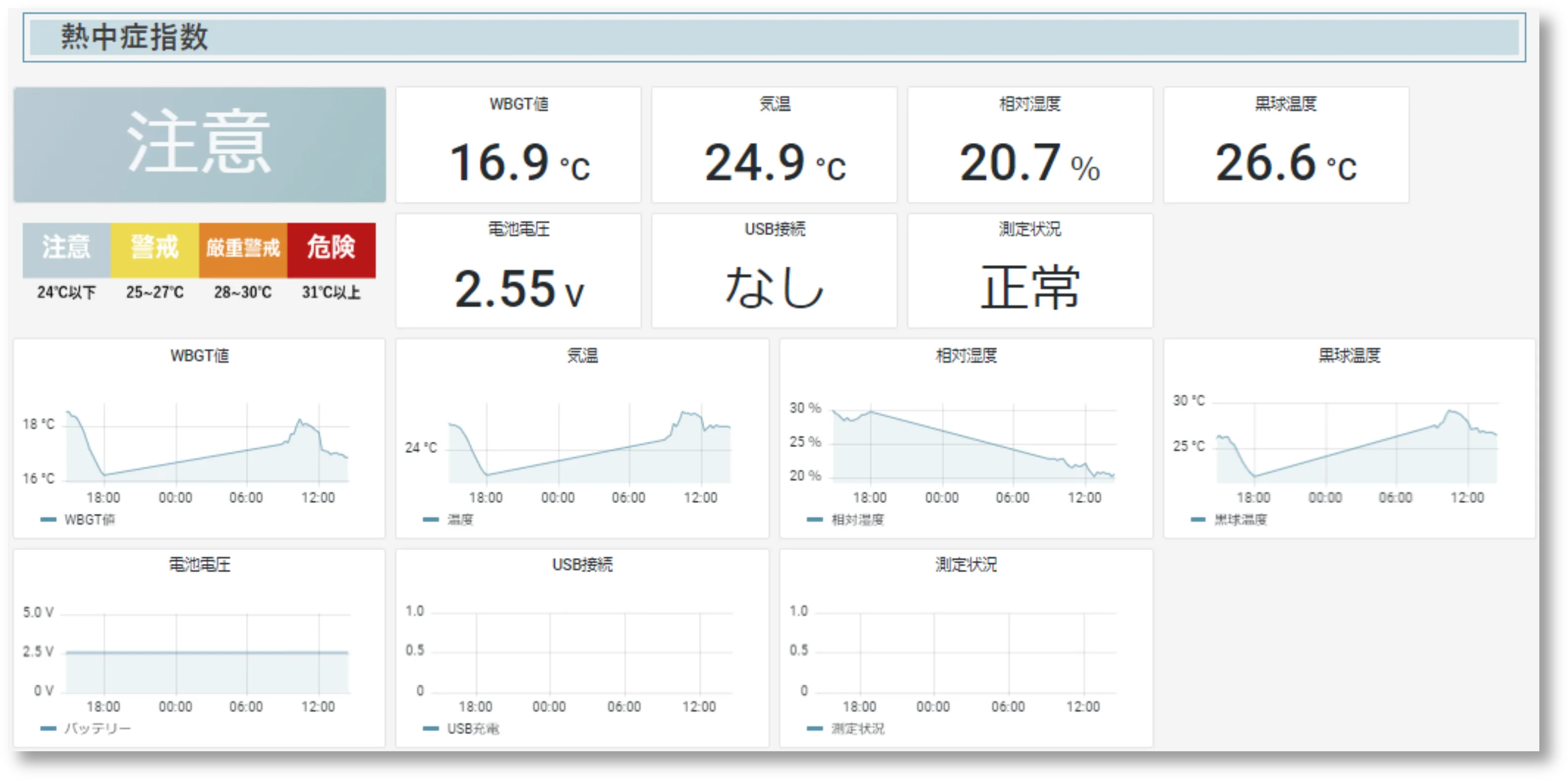Open the 相対湿度 graph panel title
This screenshot has height=780, width=1568.
pos(967,356)
